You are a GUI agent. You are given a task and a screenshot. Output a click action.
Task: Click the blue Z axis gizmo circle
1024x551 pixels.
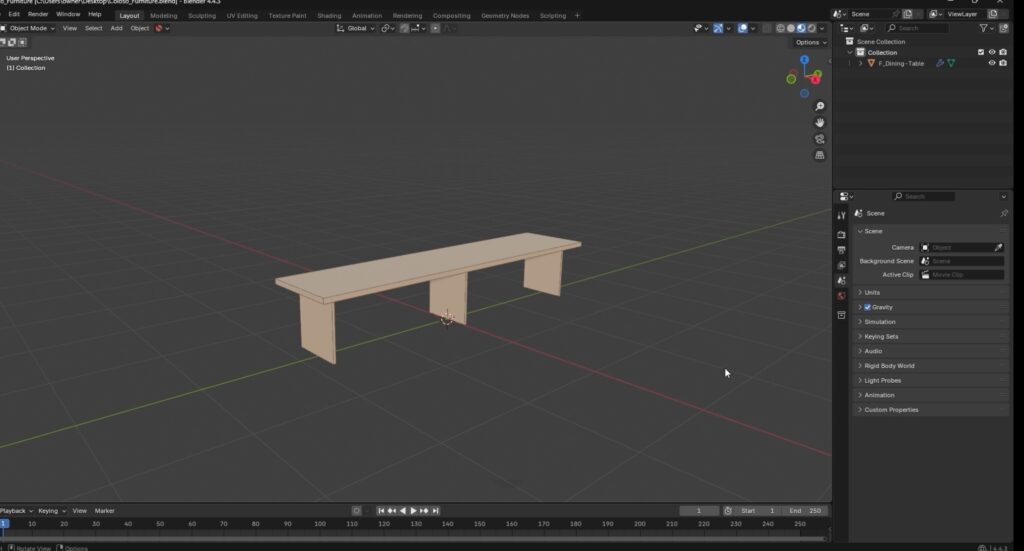[805, 59]
